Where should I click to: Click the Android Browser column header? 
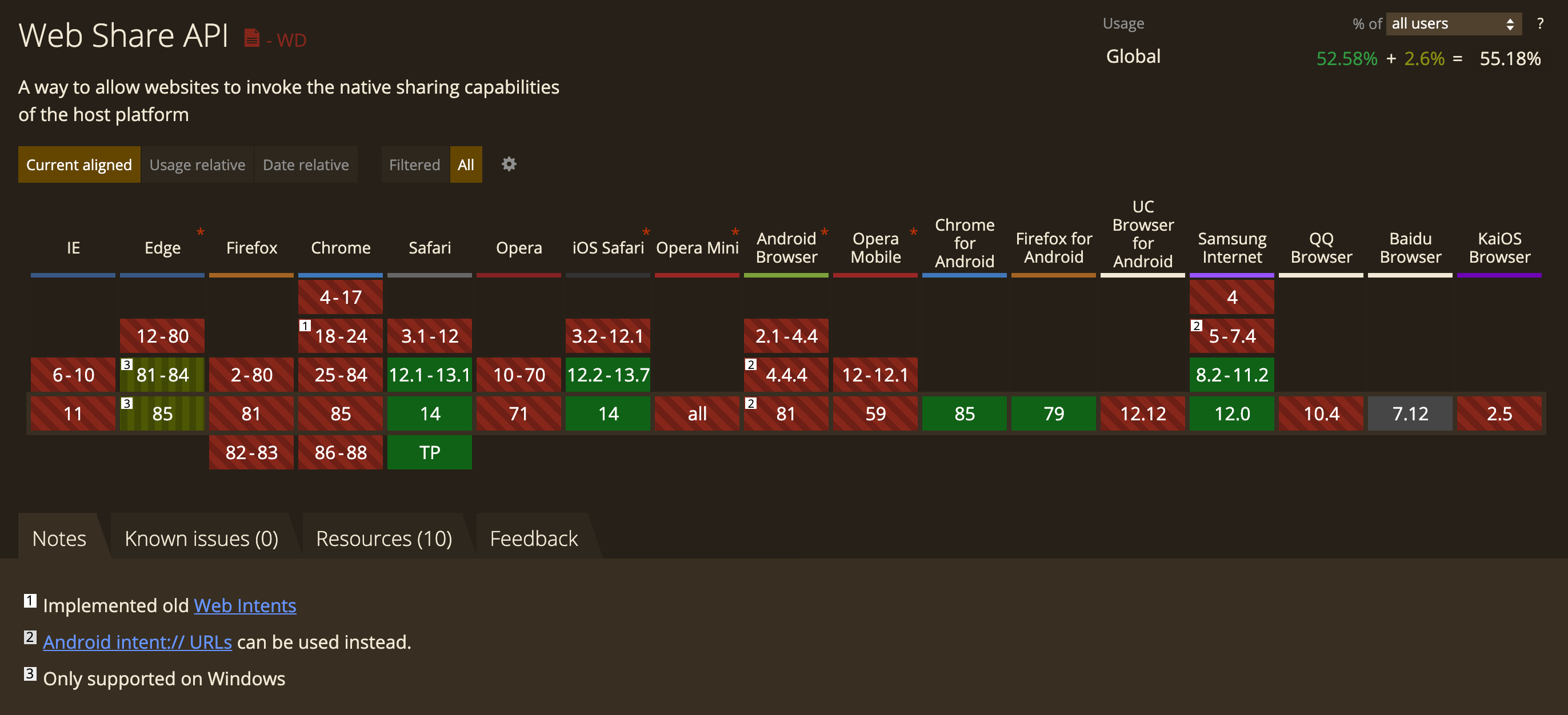[x=786, y=248]
